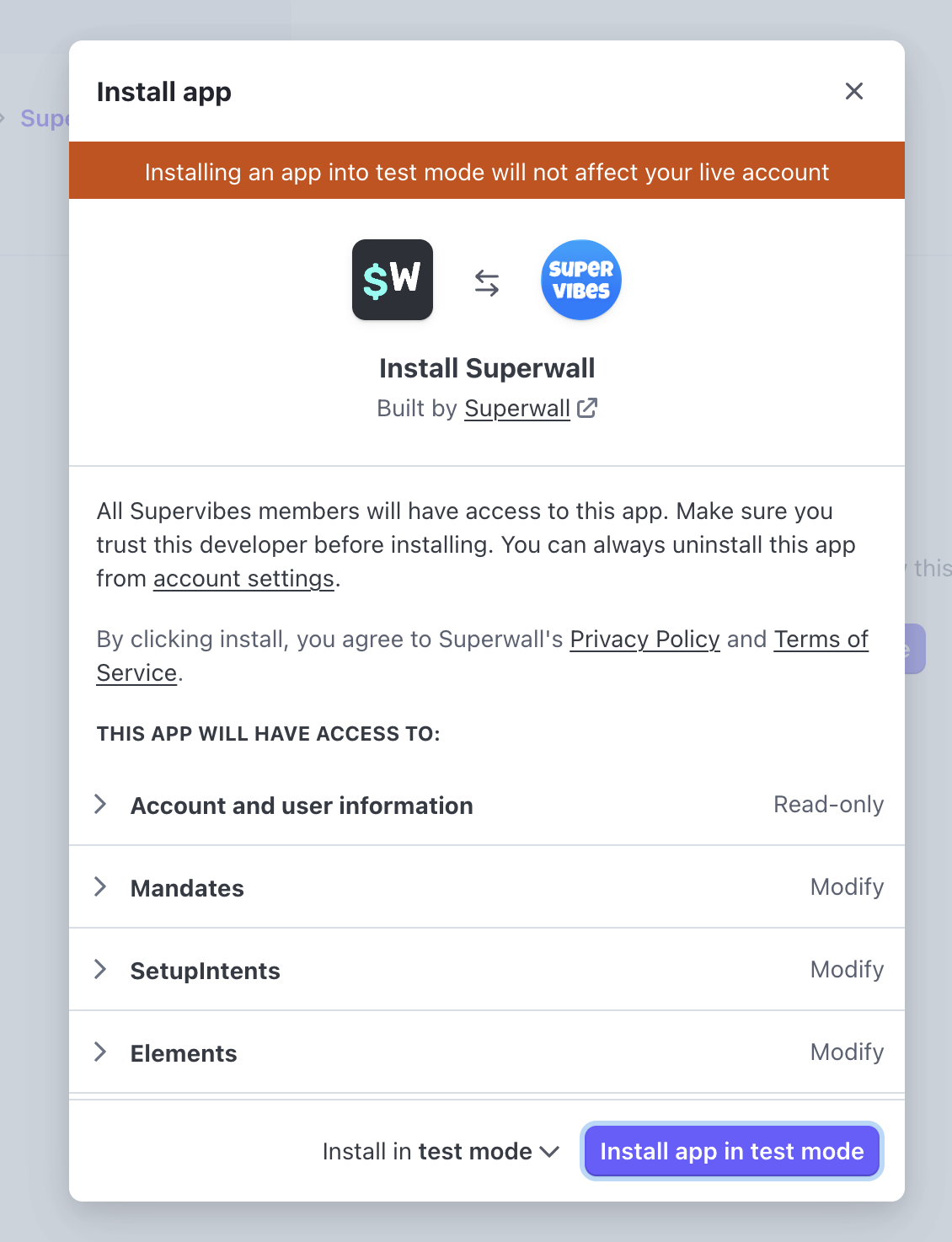
Task: Open the Terms of Service link
Action: [821, 640]
